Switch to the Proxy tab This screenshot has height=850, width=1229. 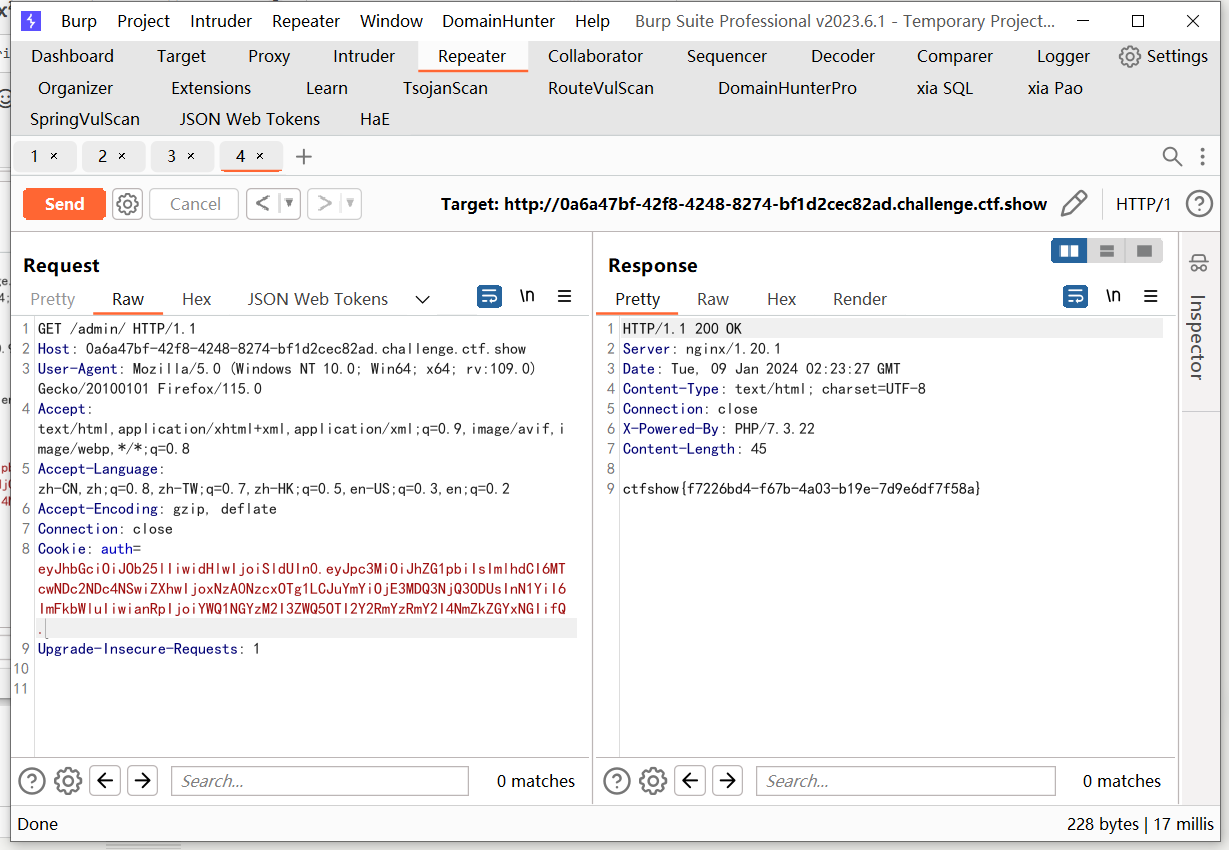click(x=269, y=56)
